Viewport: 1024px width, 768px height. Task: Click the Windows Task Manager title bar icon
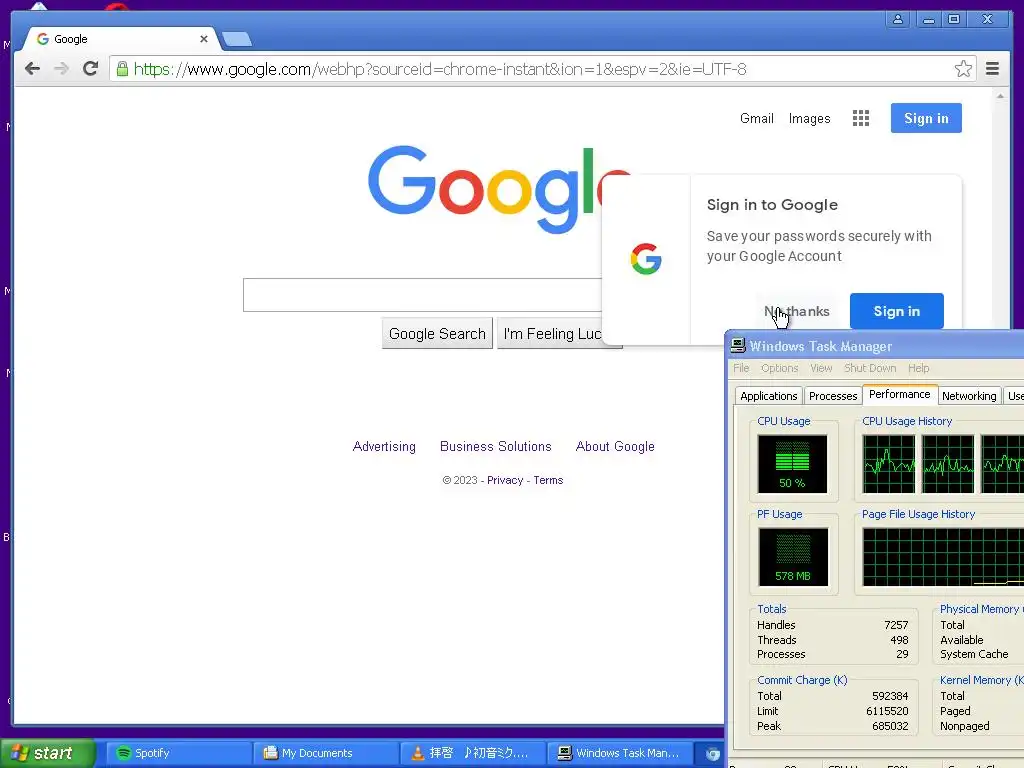[x=738, y=345]
